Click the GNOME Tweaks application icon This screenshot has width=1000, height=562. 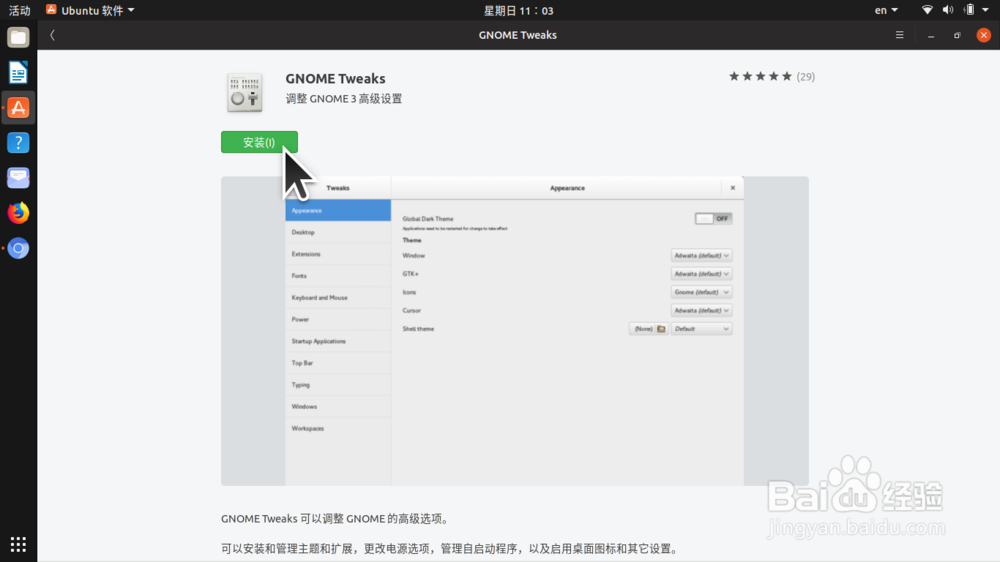point(245,92)
